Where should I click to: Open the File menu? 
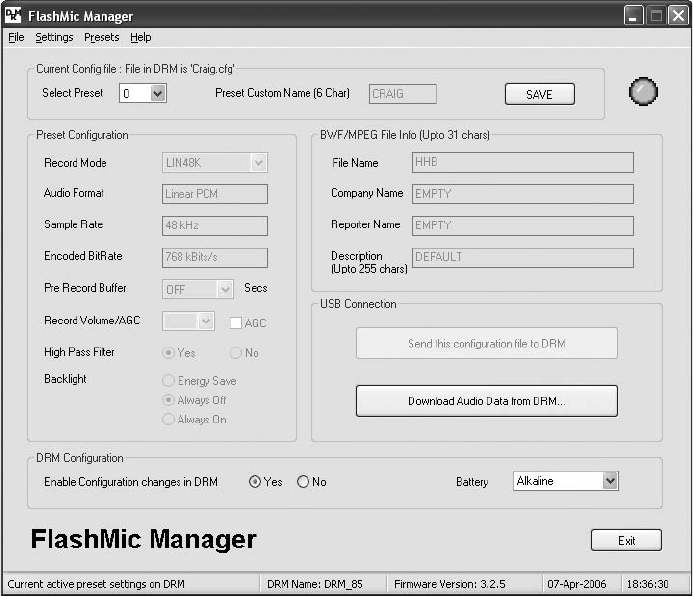coord(16,37)
